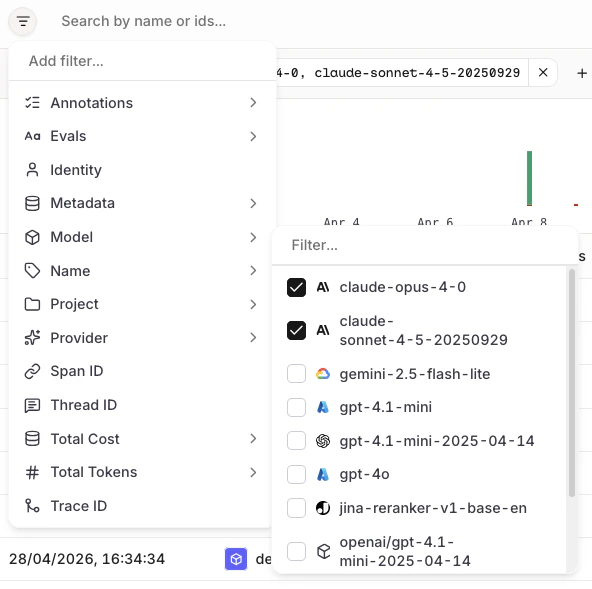This screenshot has height=589, width=592.
Task: Check the gemini-2.5-flash-lite checkbox
Action: click(x=296, y=374)
